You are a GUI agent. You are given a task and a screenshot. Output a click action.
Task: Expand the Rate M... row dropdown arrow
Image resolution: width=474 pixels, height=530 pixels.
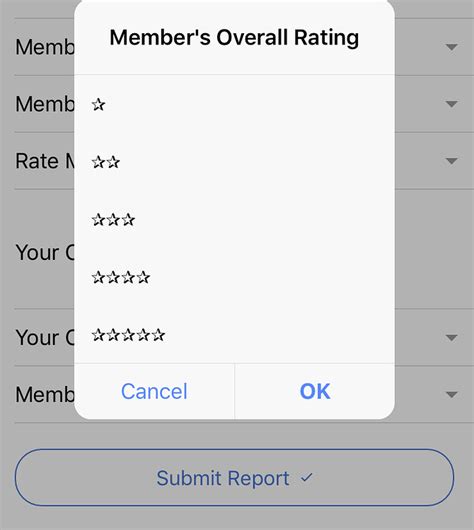coord(451,161)
